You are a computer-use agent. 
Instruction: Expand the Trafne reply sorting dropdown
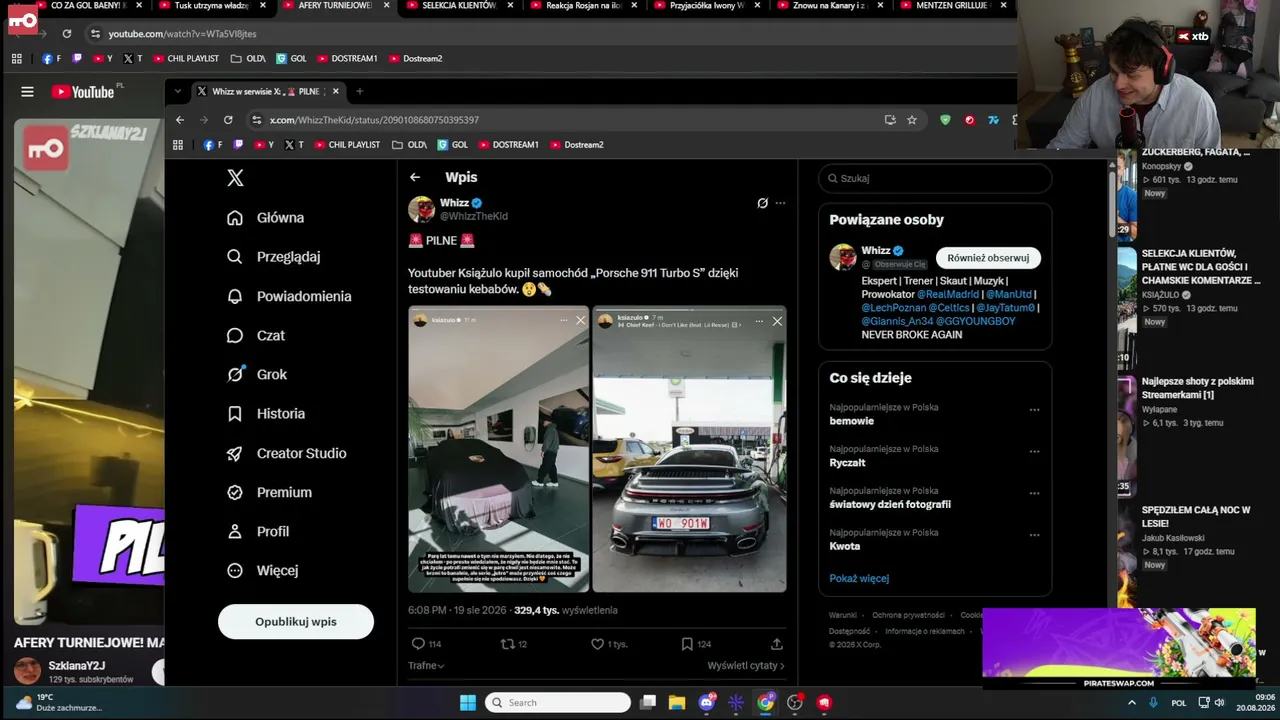(426, 666)
